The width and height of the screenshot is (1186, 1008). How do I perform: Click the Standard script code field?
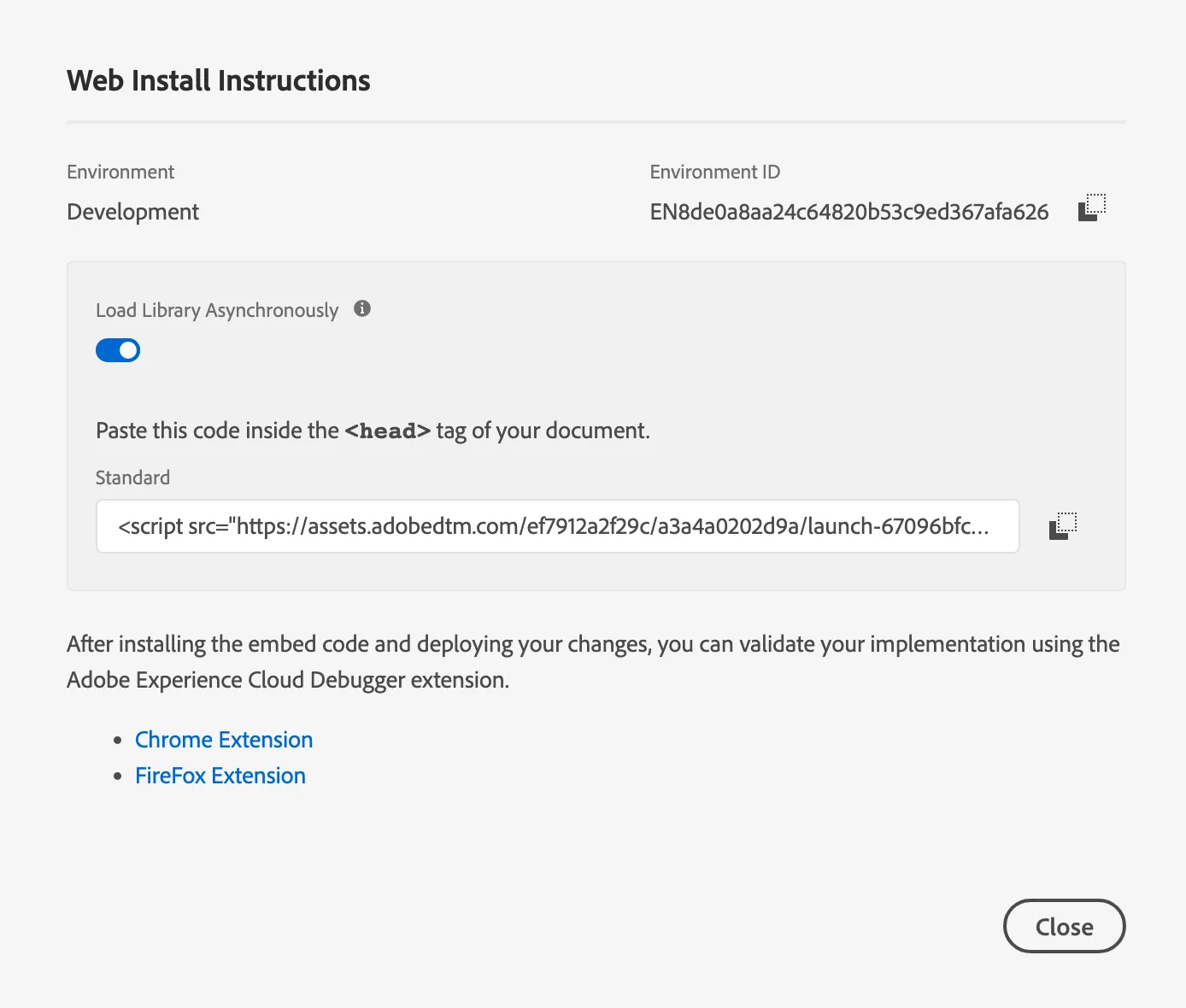click(558, 526)
